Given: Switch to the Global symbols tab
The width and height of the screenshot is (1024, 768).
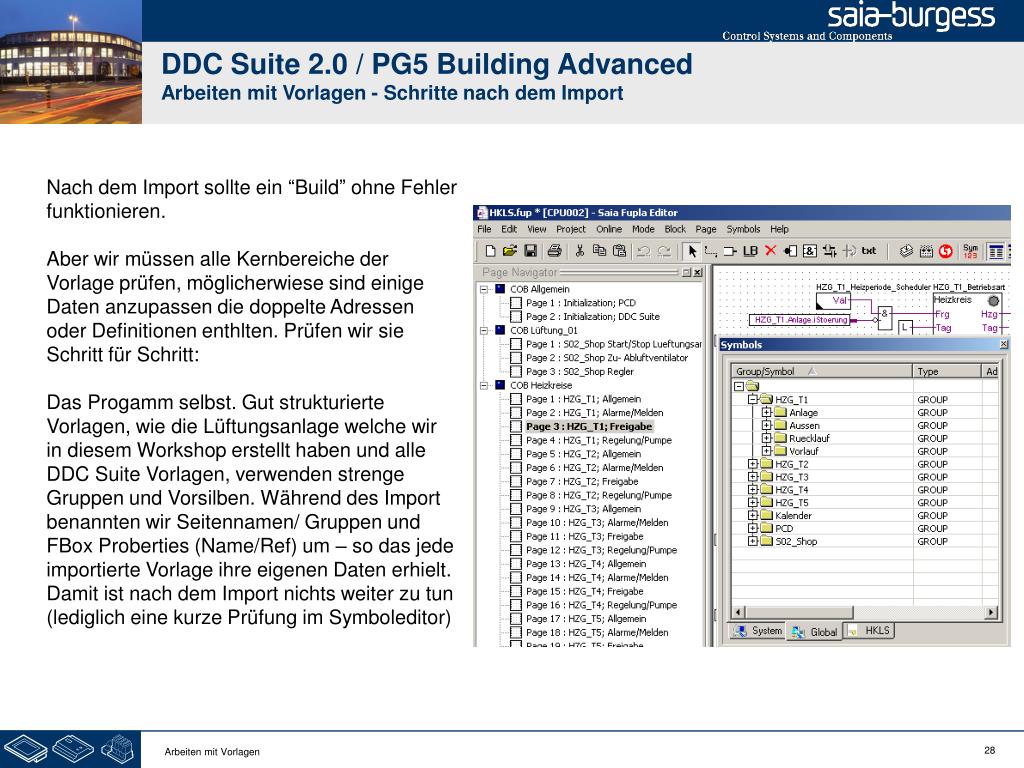Looking at the screenshot, I should point(815,632).
